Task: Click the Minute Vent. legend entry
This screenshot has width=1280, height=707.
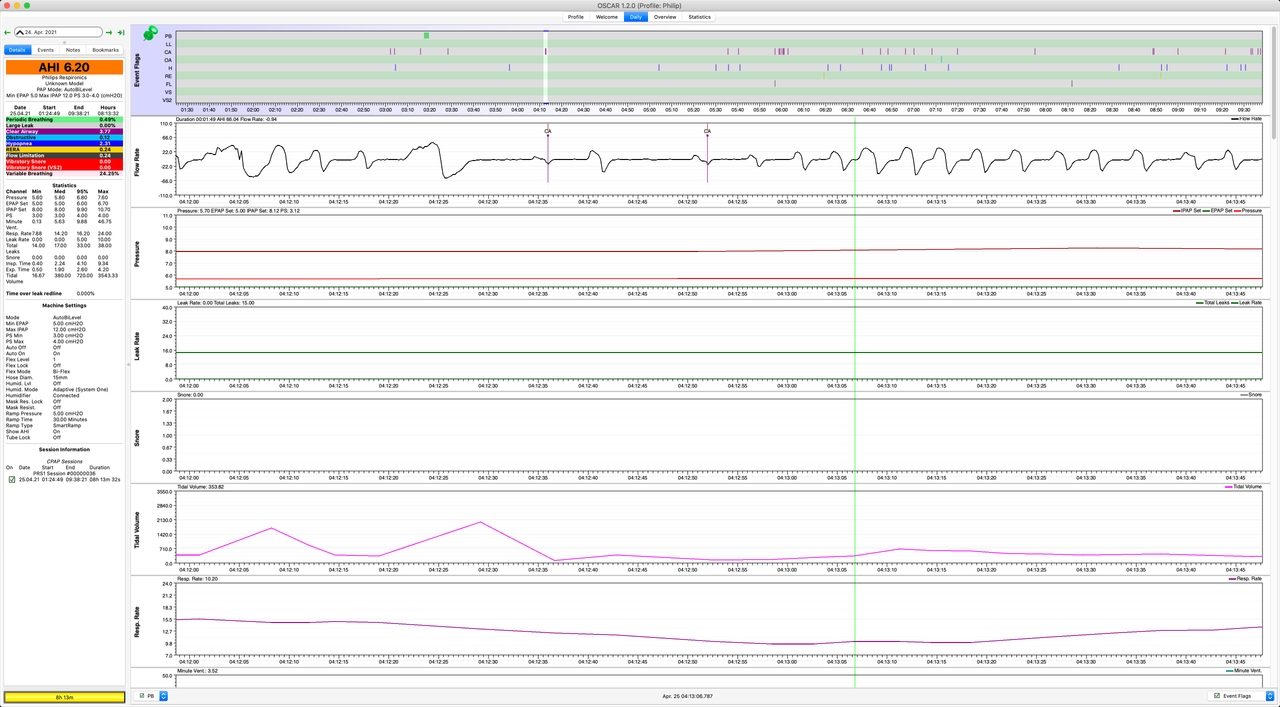Action: [x=1243, y=670]
